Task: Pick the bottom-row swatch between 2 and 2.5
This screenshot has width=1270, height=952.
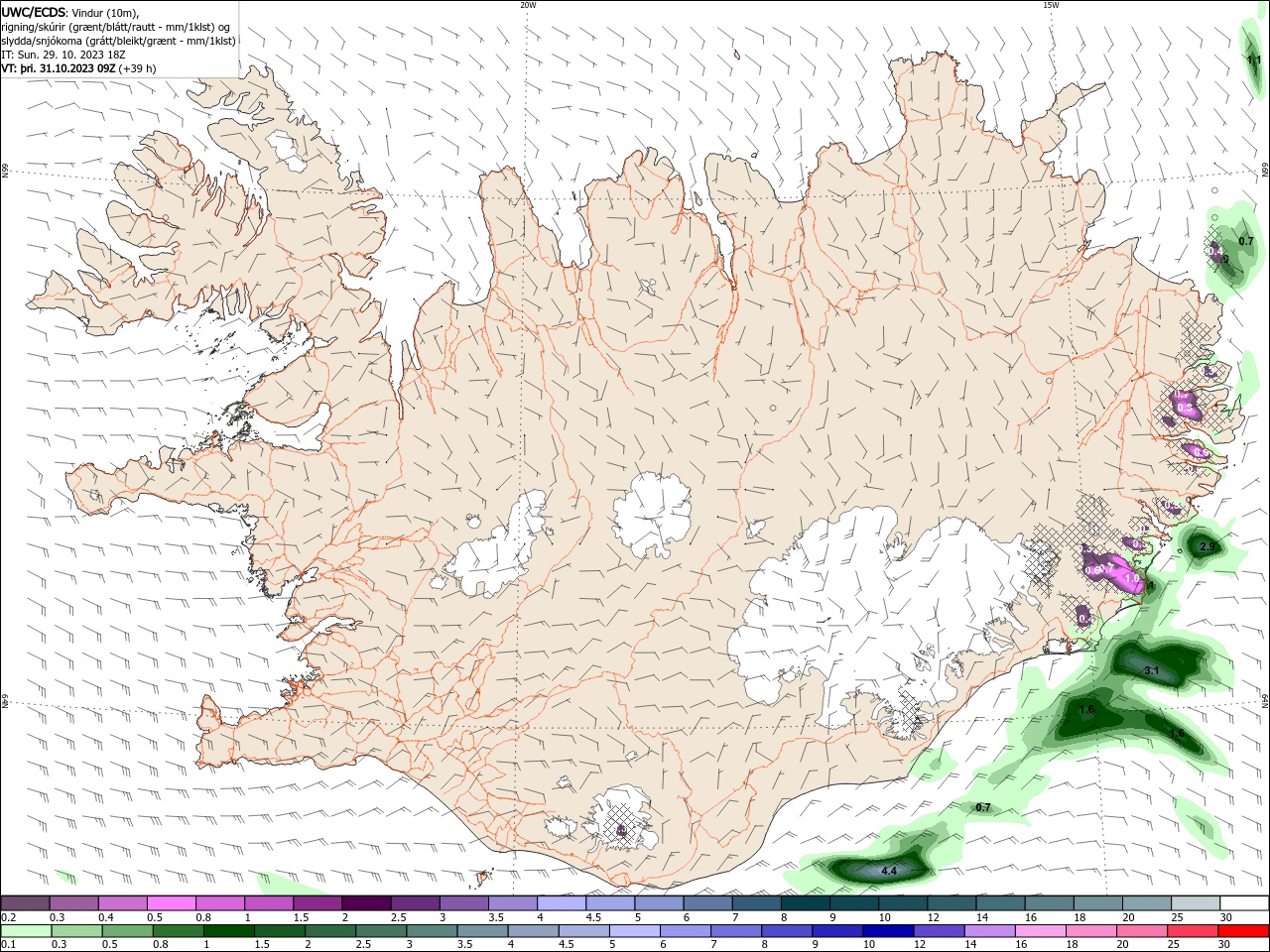Action: click(x=330, y=931)
